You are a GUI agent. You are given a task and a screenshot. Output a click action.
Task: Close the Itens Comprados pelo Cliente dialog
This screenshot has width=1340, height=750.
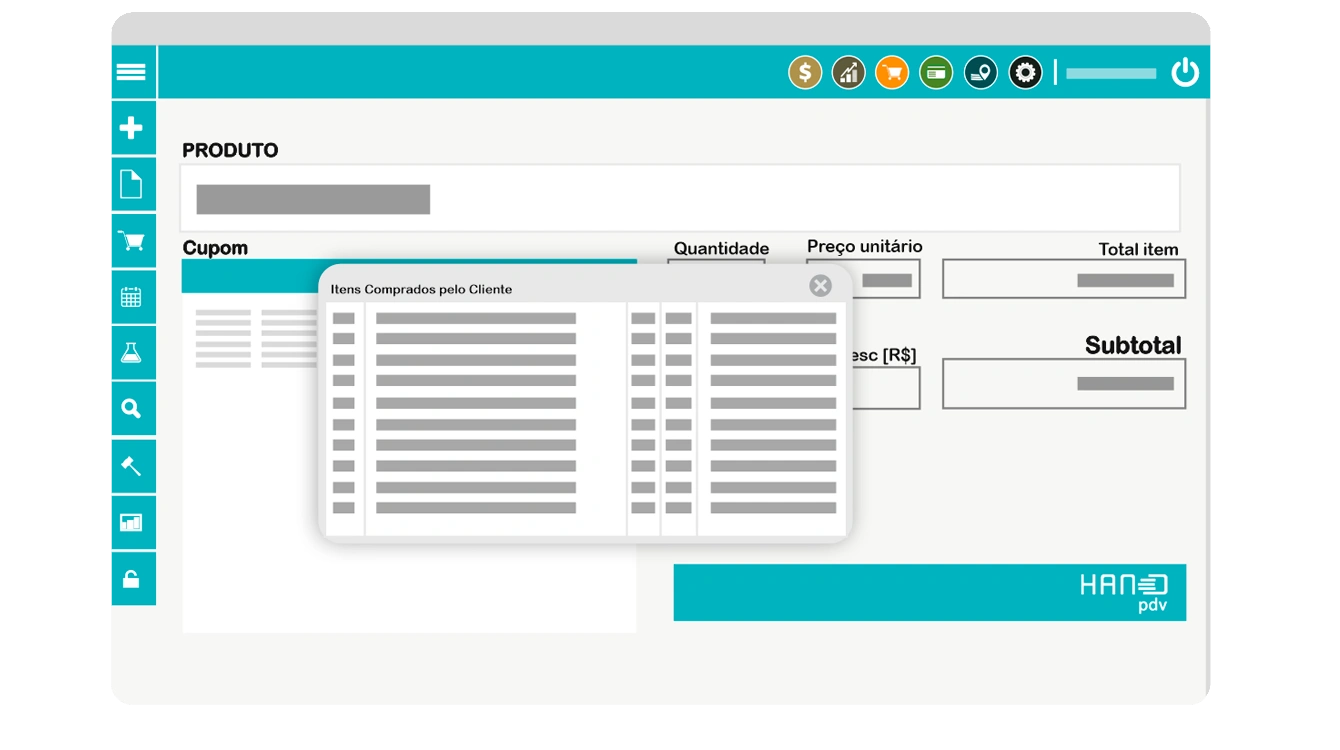[x=821, y=286]
